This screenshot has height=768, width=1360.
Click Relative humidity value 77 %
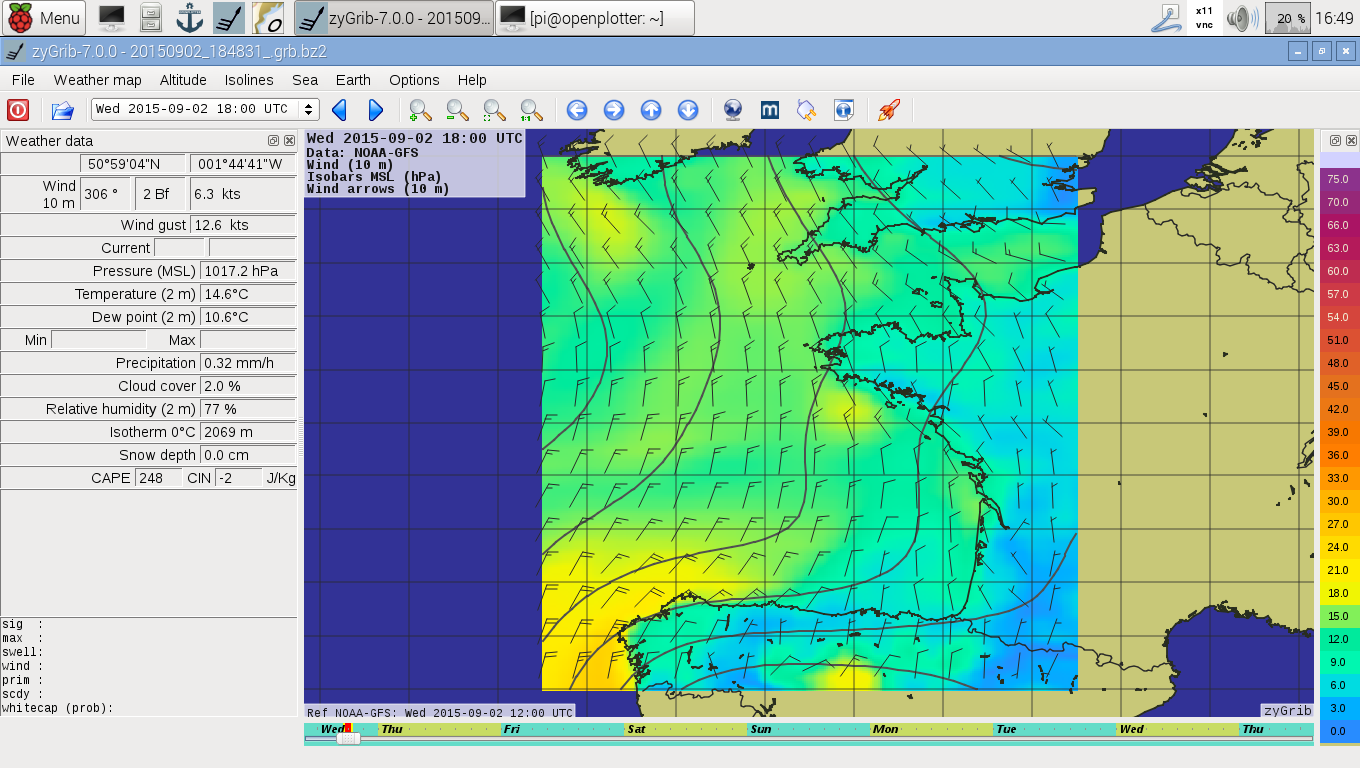coord(248,409)
